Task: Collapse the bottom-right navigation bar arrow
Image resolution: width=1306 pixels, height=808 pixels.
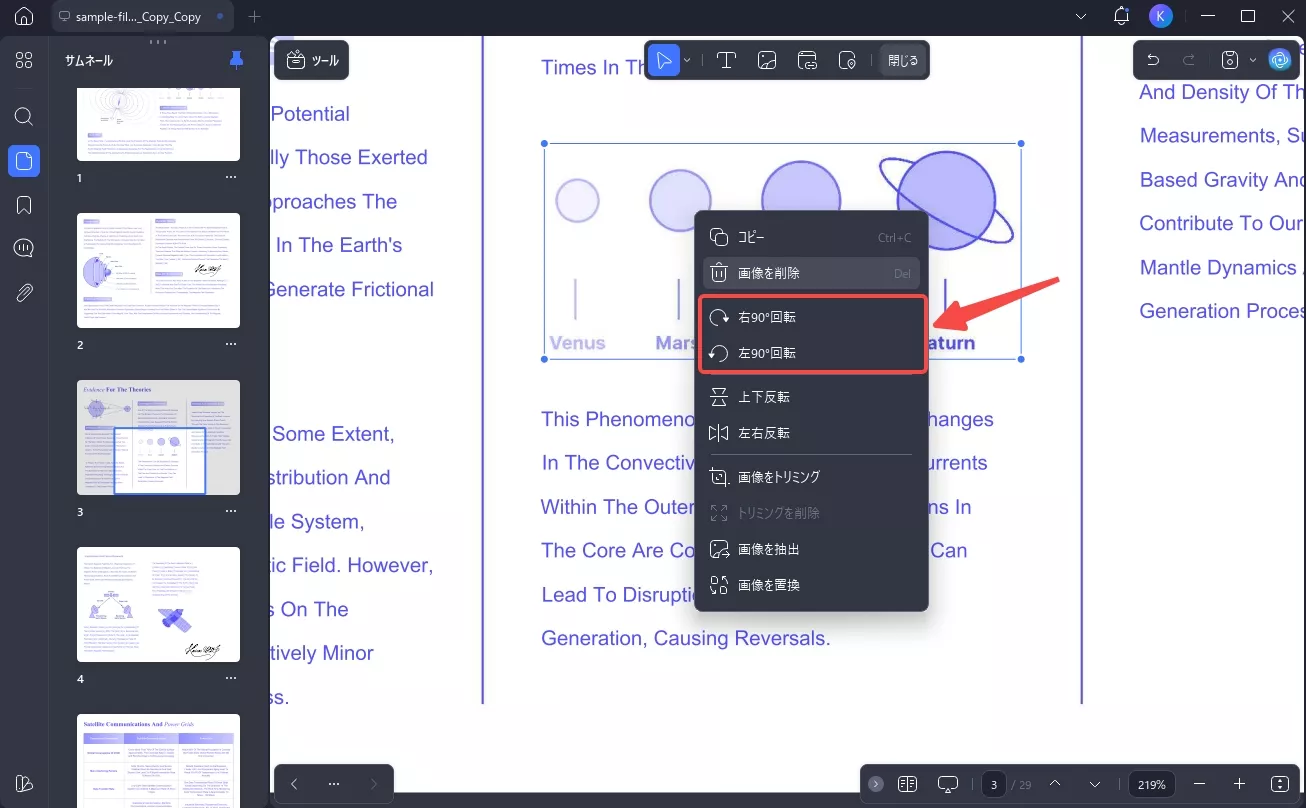Action: [x=876, y=784]
